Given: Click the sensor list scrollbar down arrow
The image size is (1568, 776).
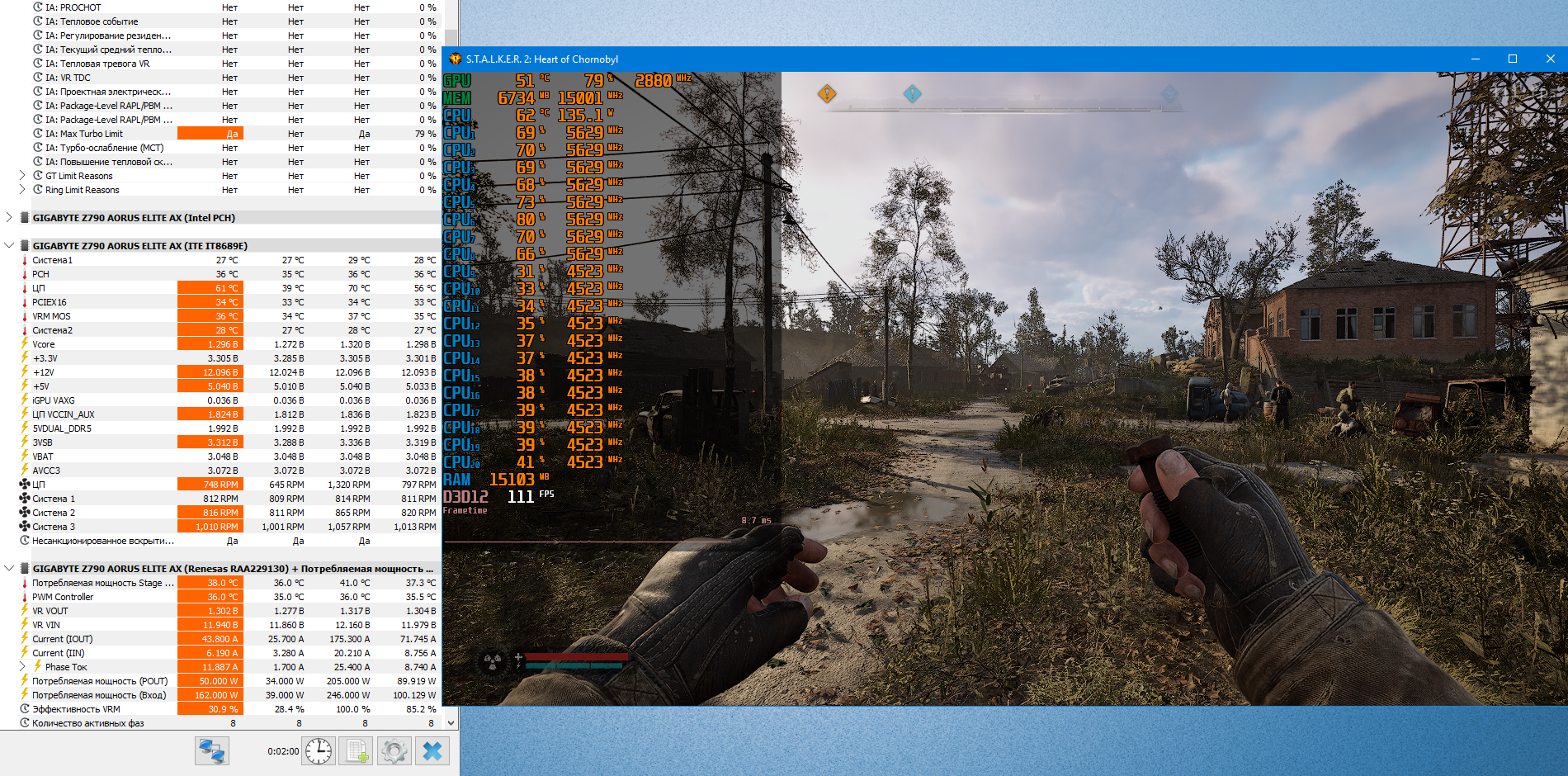Looking at the screenshot, I should pyautogui.click(x=451, y=723).
